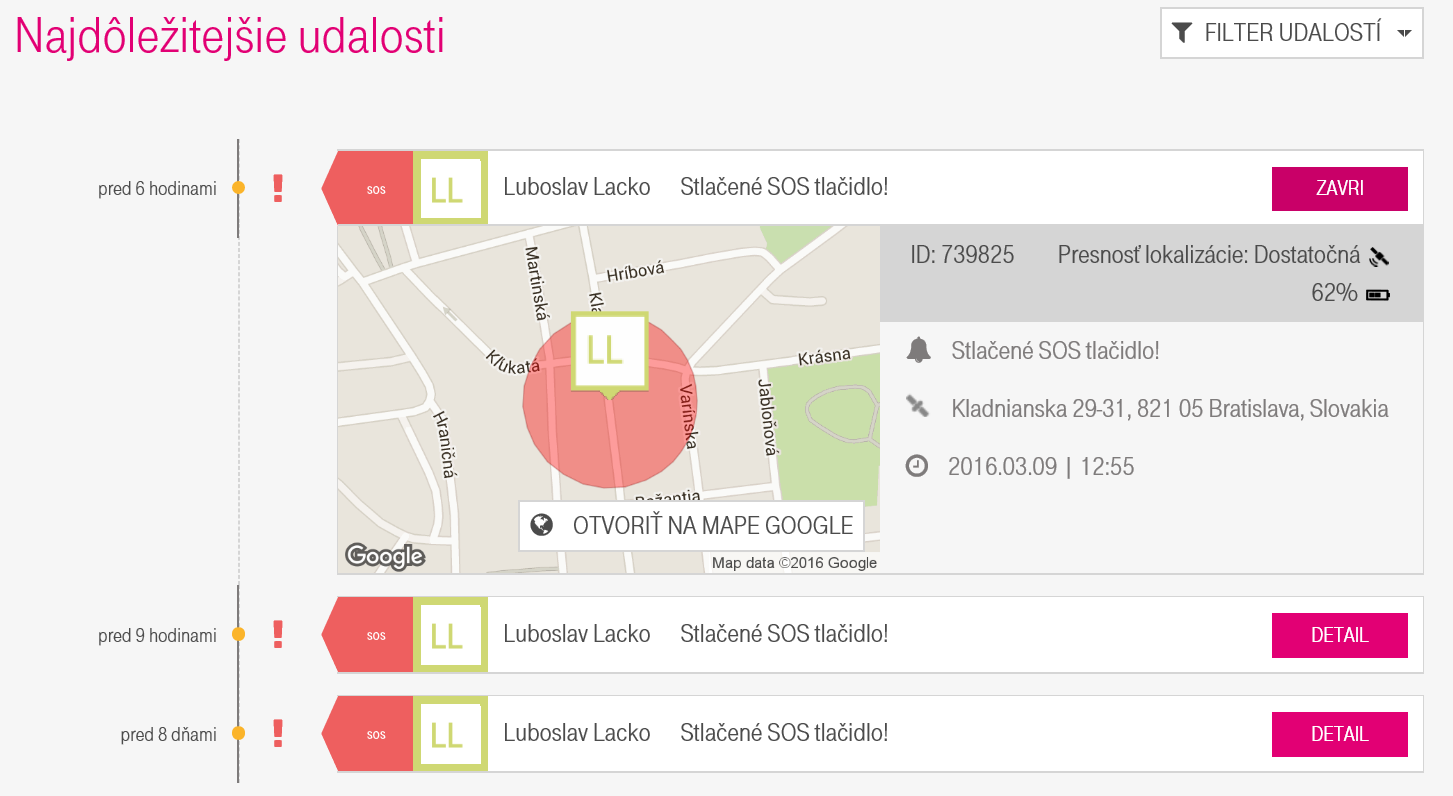
Task: Click the bell icon in event details
Action: pyautogui.click(x=918, y=350)
